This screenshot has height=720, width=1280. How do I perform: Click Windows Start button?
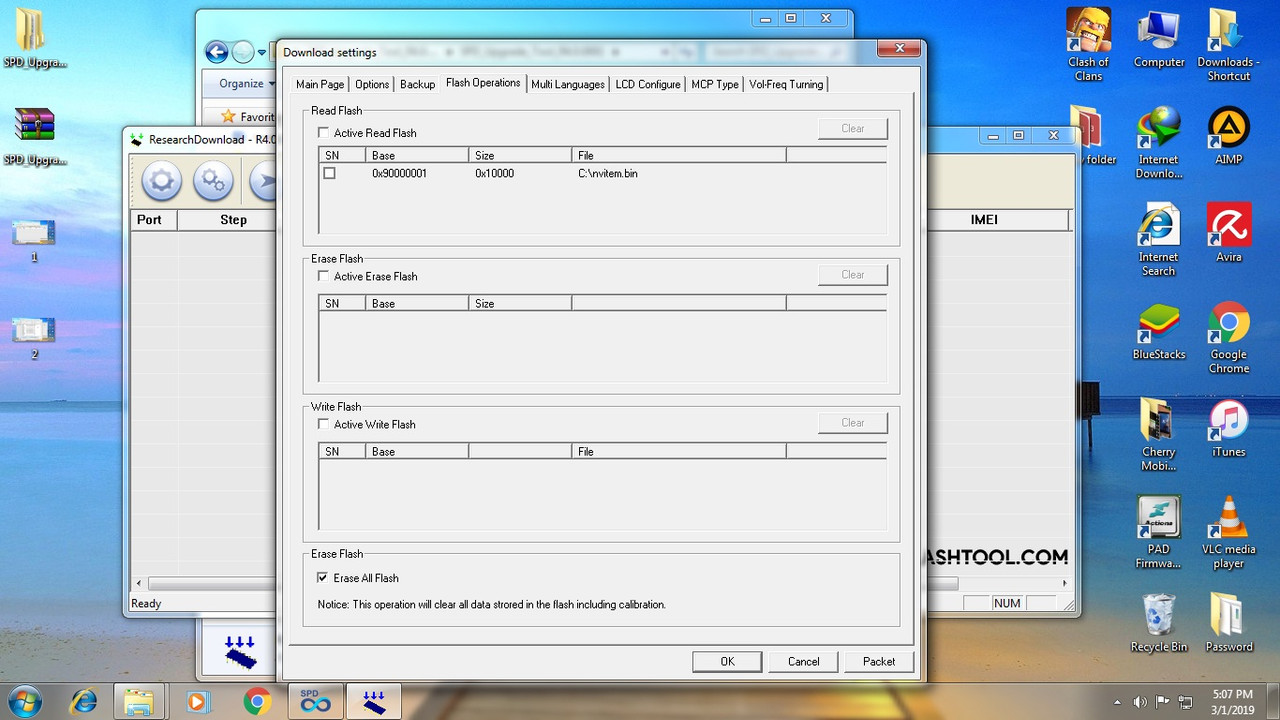(24, 701)
